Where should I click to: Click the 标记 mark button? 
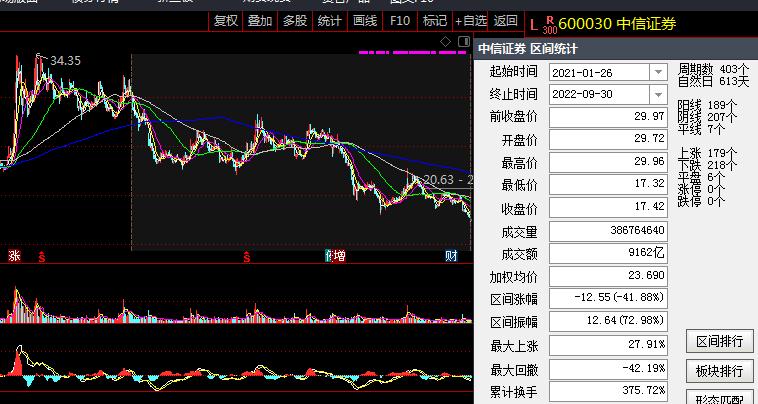coord(435,21)
